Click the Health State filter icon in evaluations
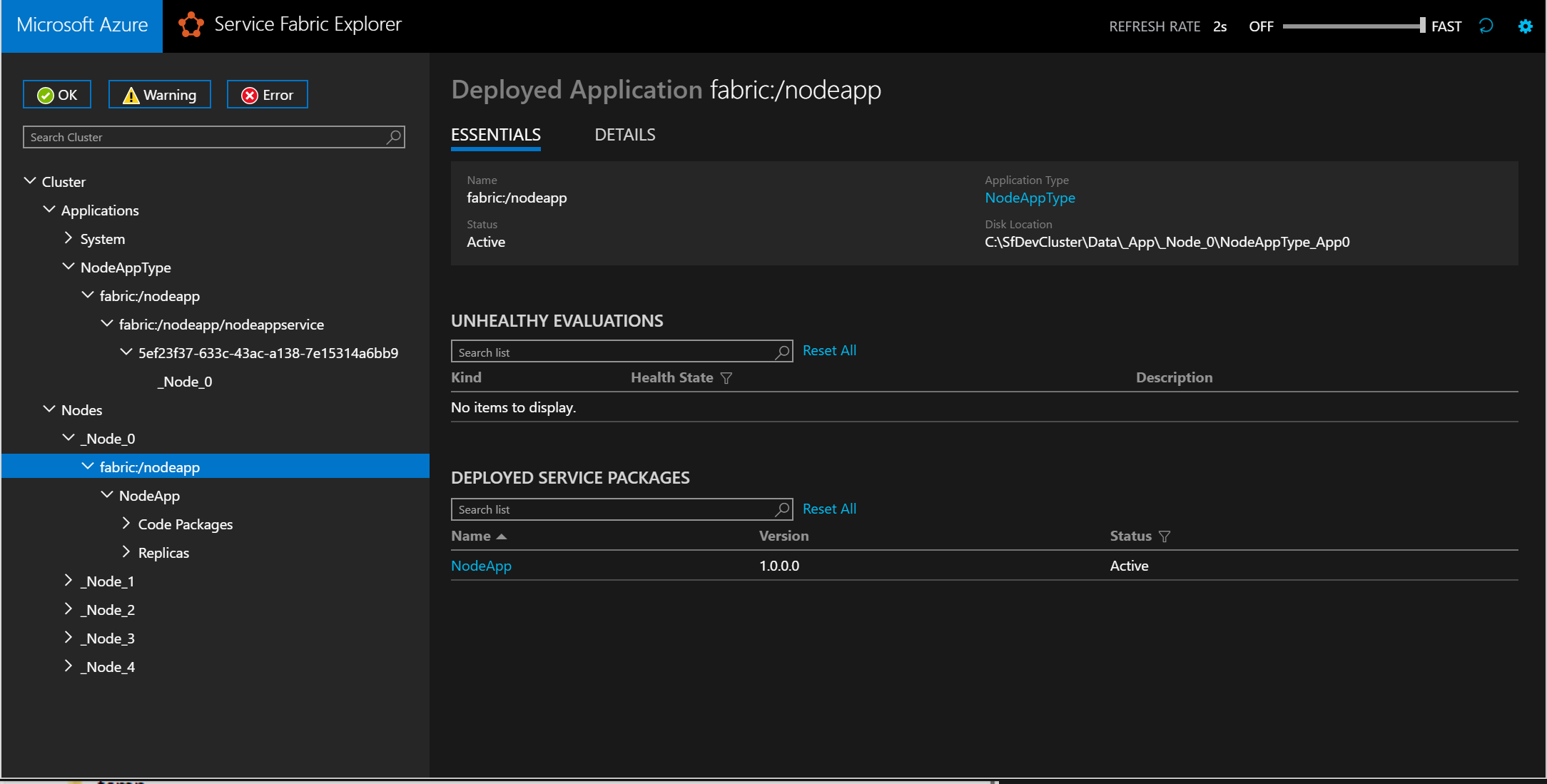 (x=727, y=378)
